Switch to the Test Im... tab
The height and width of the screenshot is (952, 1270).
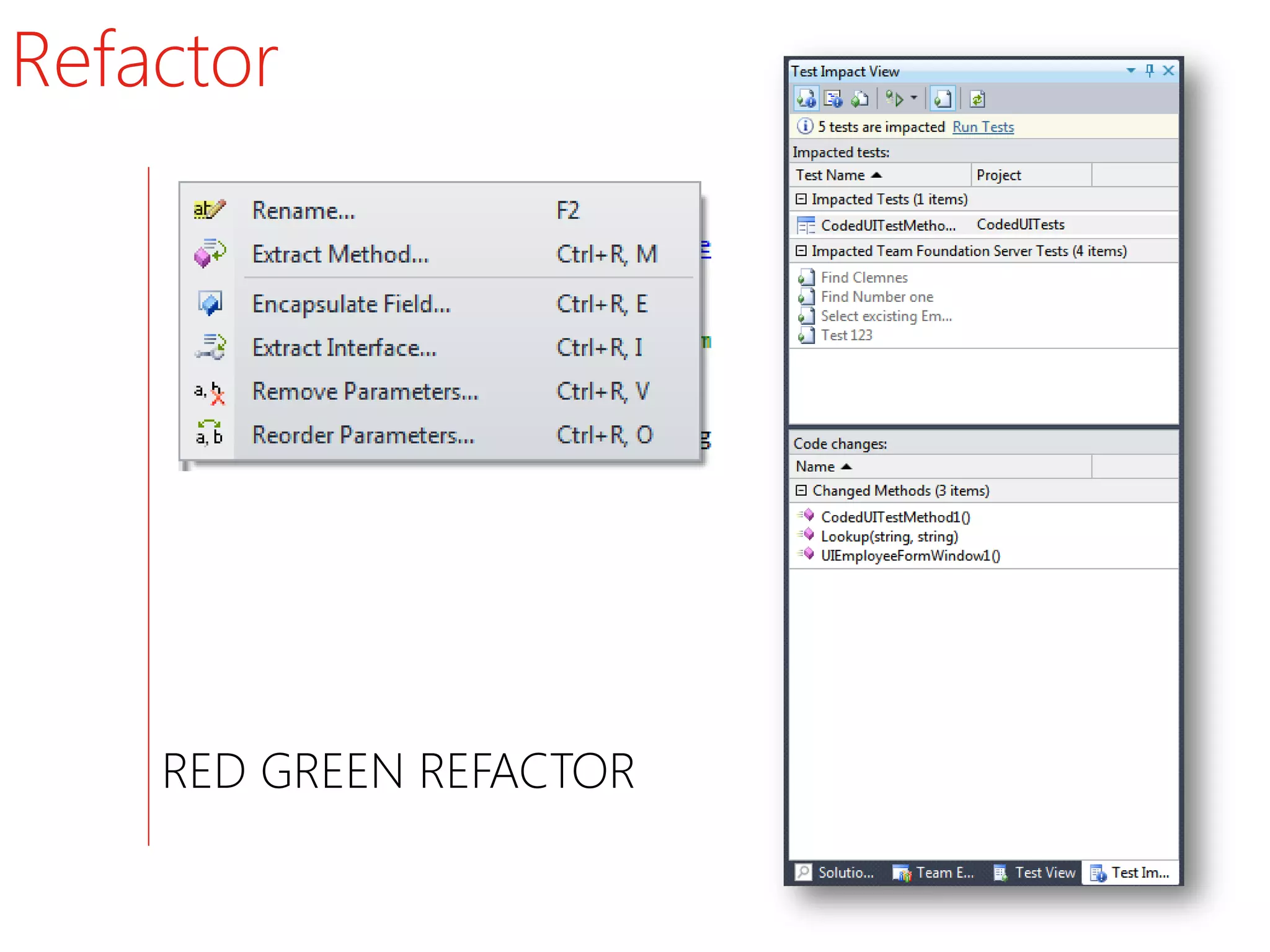[1130, 873]
